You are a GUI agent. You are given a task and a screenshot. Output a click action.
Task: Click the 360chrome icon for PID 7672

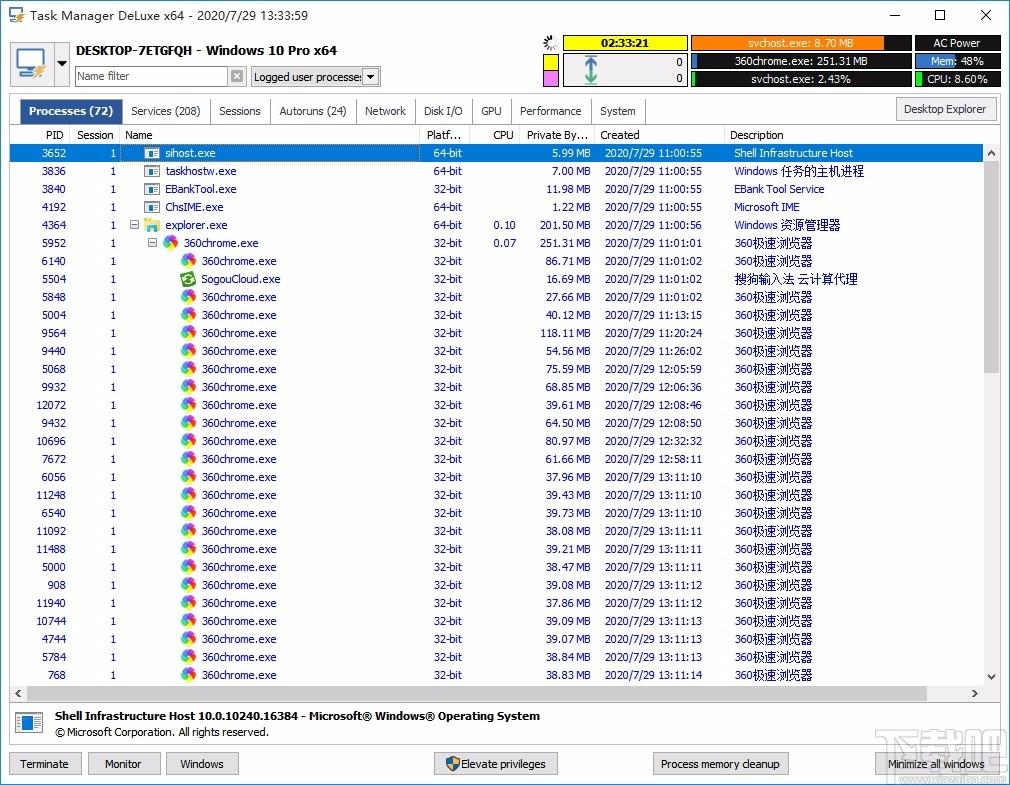pos(189,459)
